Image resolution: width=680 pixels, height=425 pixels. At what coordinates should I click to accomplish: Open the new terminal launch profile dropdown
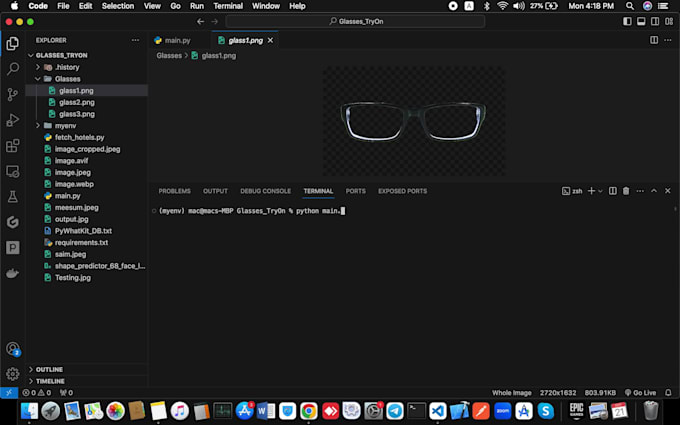pyautogui.click(x=602, y=191)
